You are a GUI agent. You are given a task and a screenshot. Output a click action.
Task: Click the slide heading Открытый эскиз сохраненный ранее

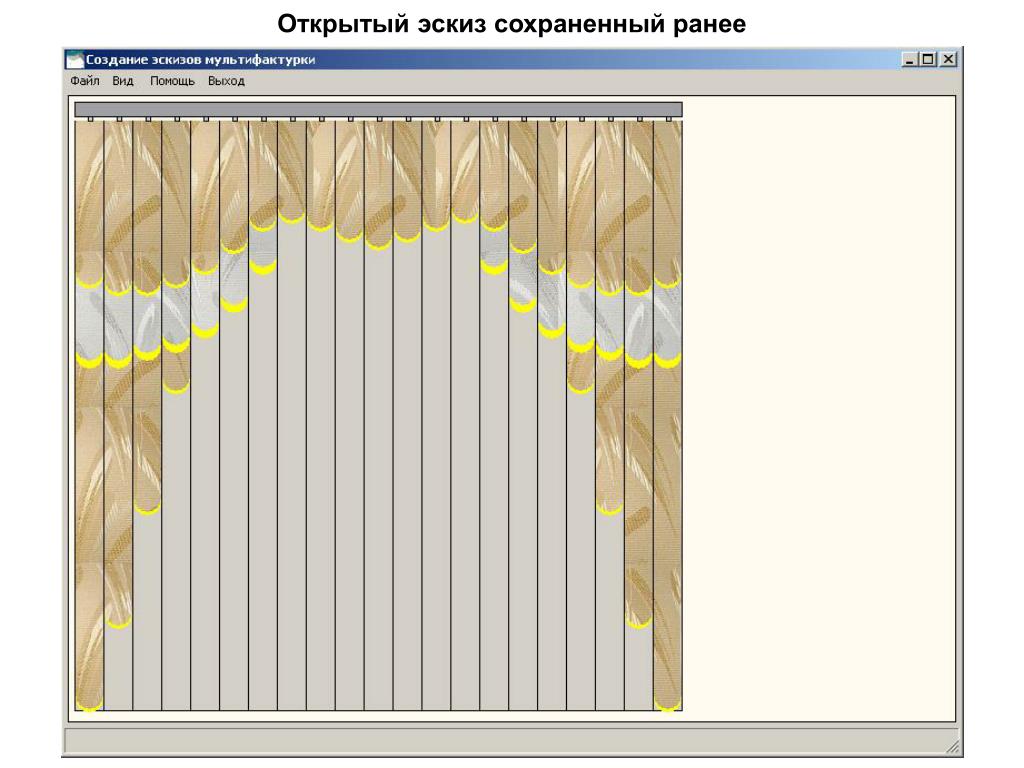tap(511, 24)
